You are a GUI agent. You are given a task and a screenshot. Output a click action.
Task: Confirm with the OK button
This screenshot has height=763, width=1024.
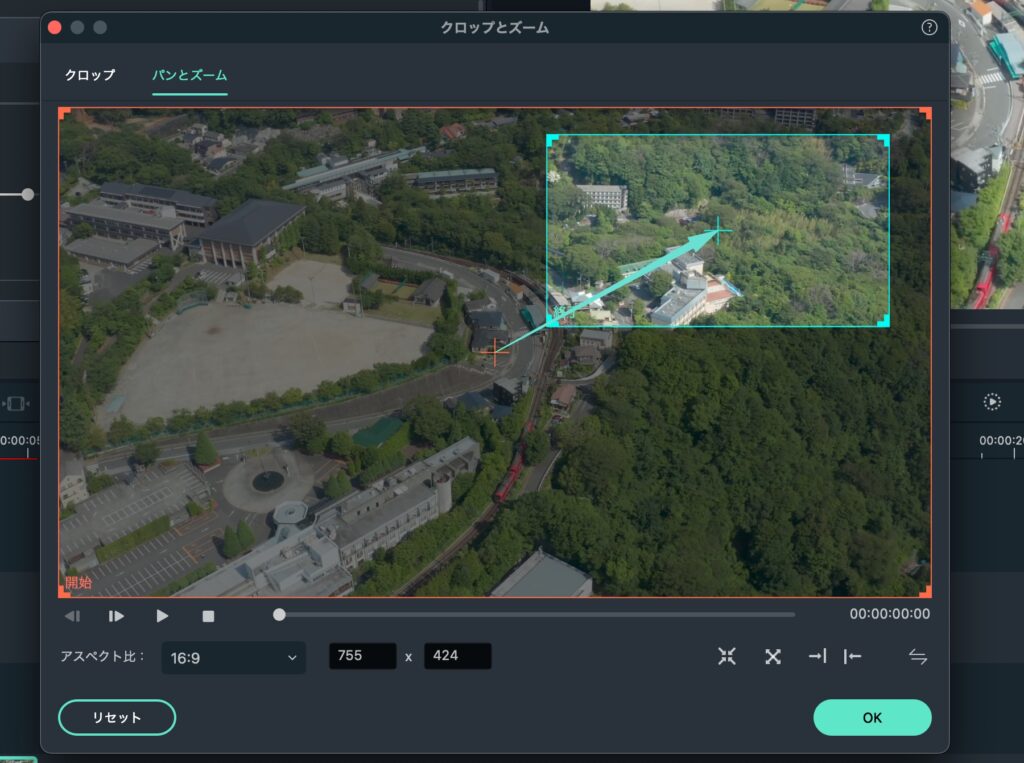tap(872, 717)
